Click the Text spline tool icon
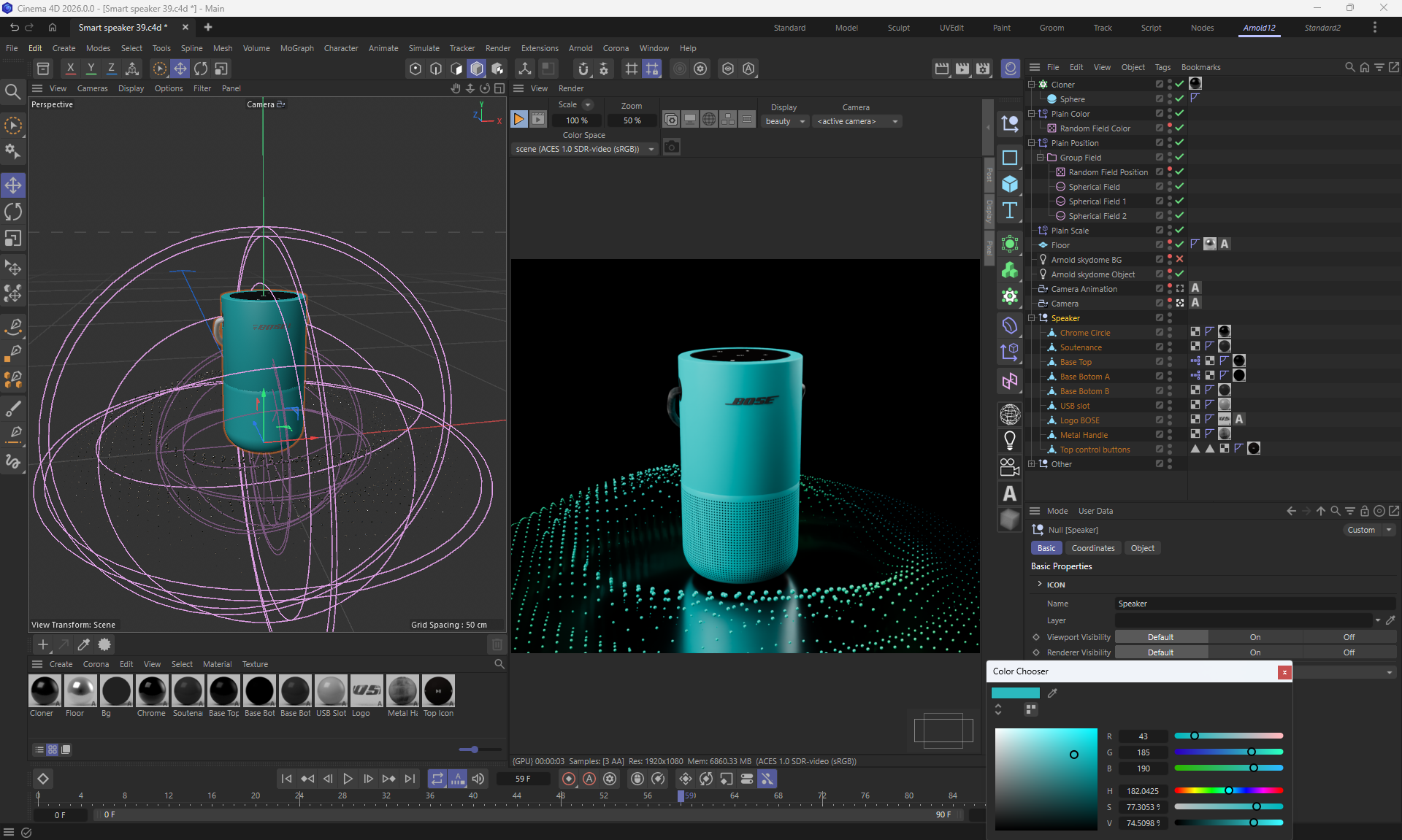 [1010, 211]
